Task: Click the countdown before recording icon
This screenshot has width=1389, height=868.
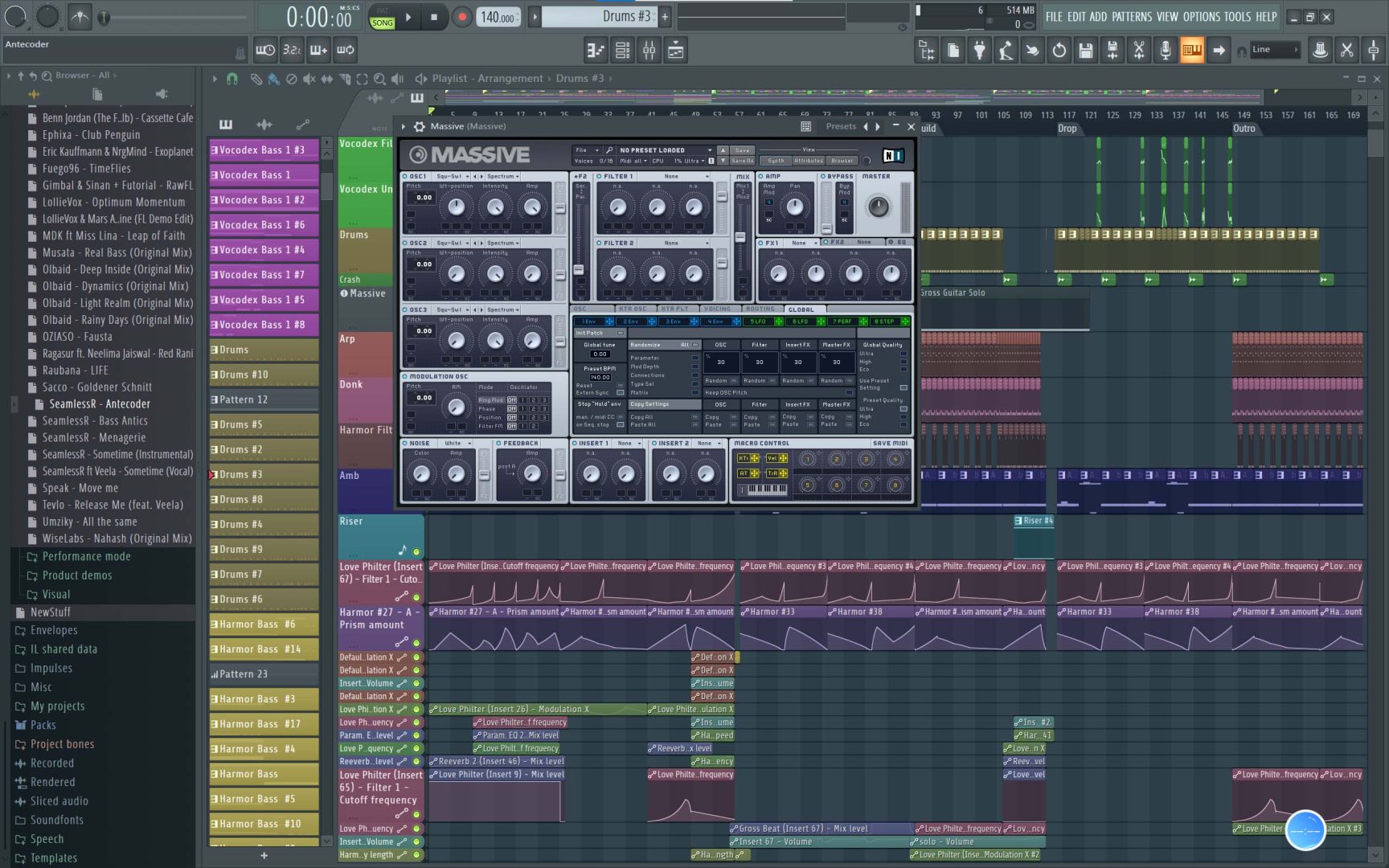Action: pos(292,50)
